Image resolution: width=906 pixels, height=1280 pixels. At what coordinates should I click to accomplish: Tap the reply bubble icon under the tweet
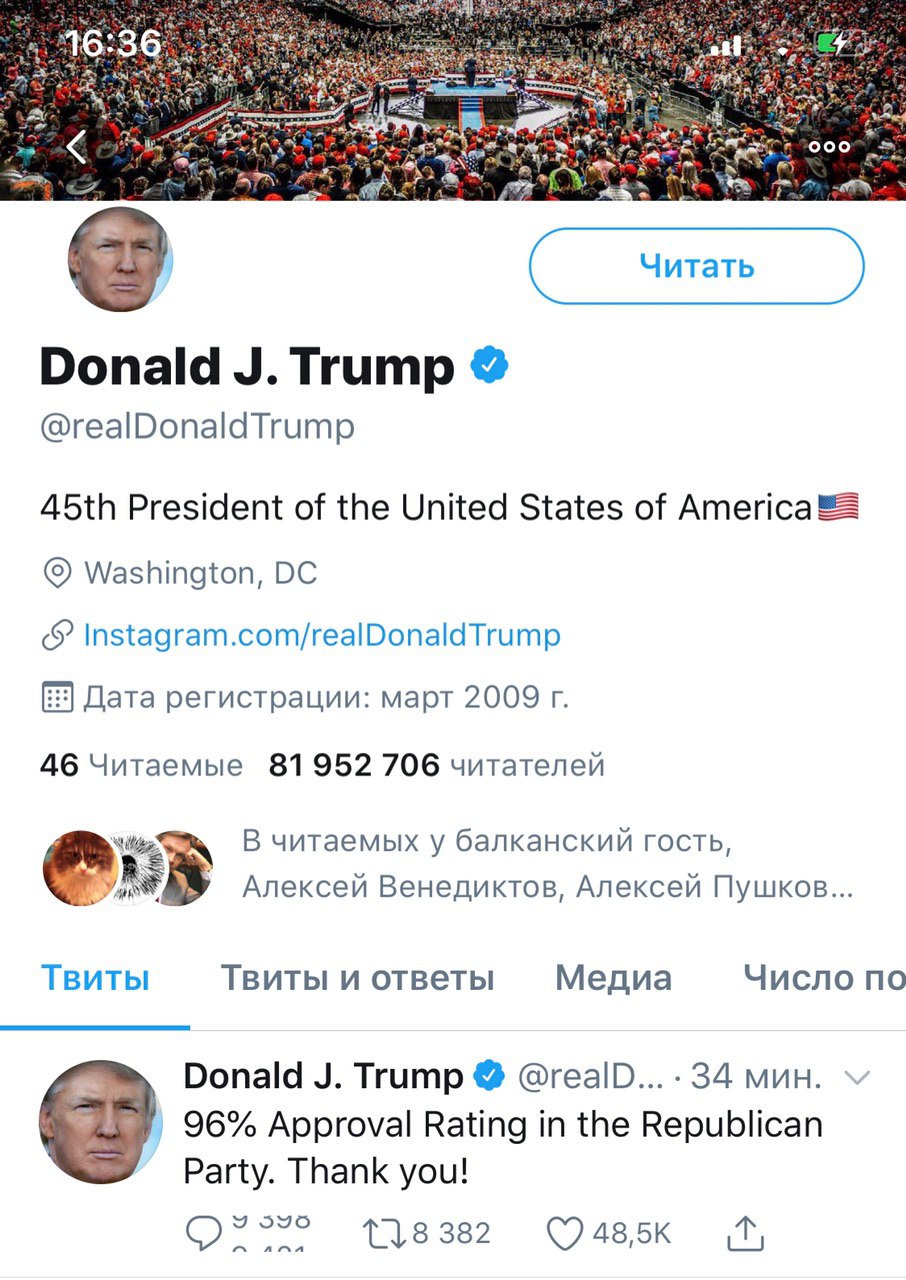[x=203, y=1234]
